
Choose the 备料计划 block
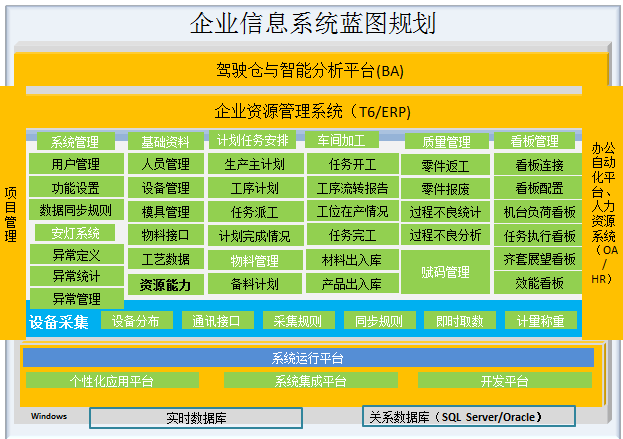tap(255, 284)
